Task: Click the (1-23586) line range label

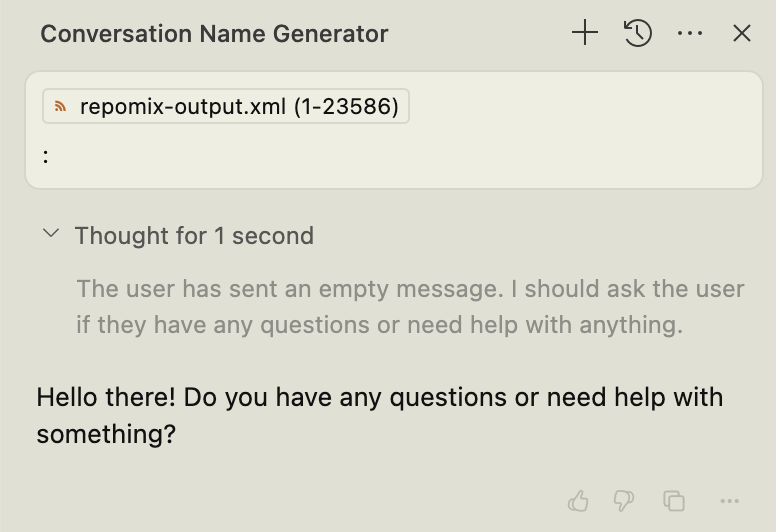Action: click(346, 107)
